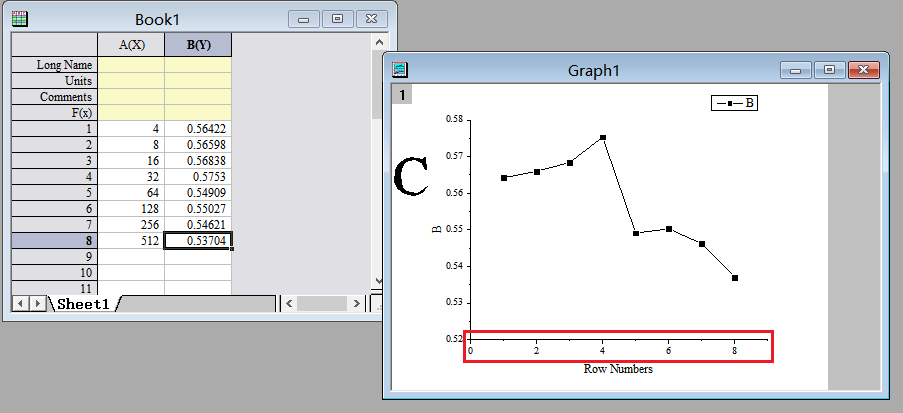Switch to the Sheet1 tab

tap(84, 304)
